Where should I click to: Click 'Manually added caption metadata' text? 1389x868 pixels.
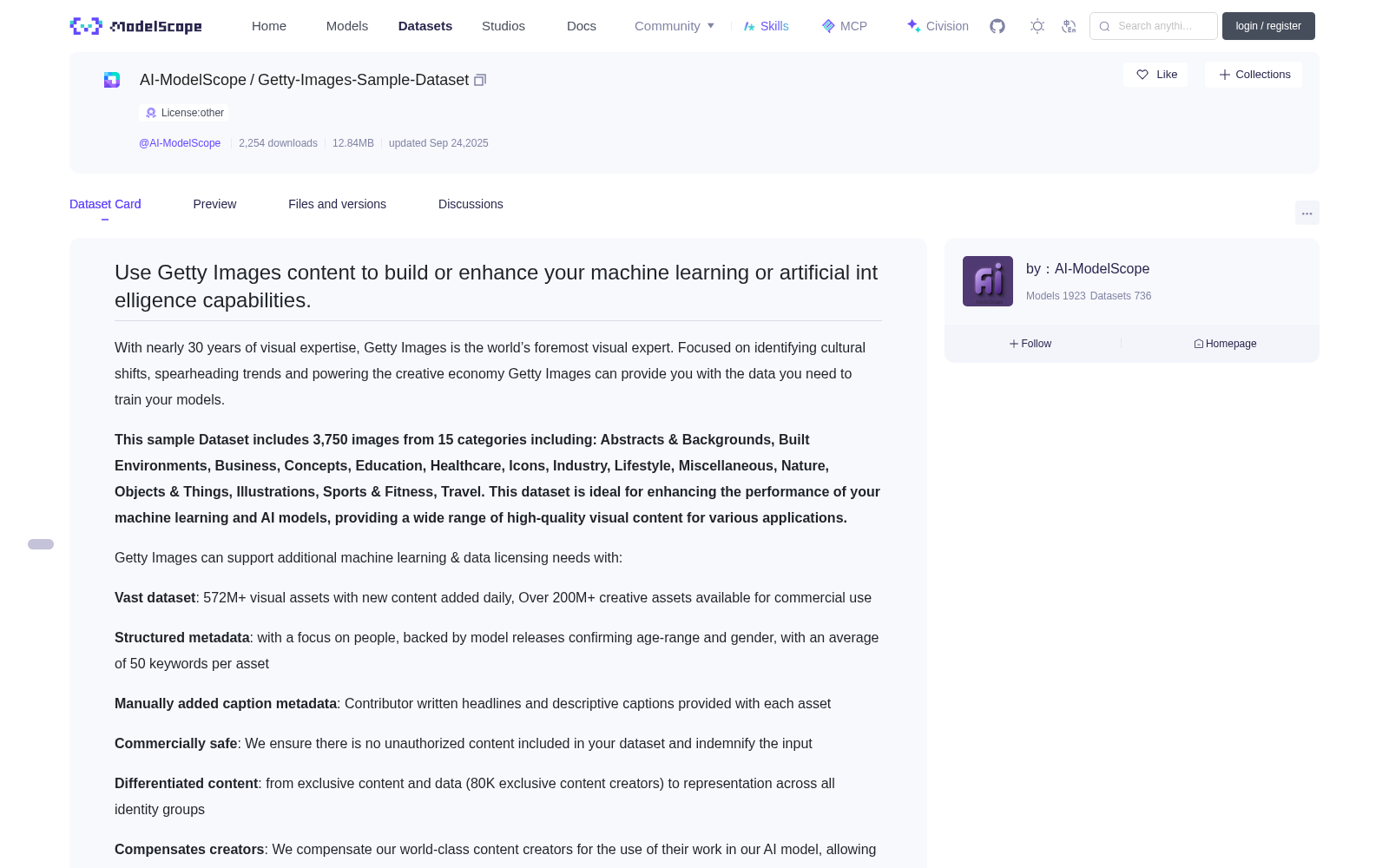(226, 703)
